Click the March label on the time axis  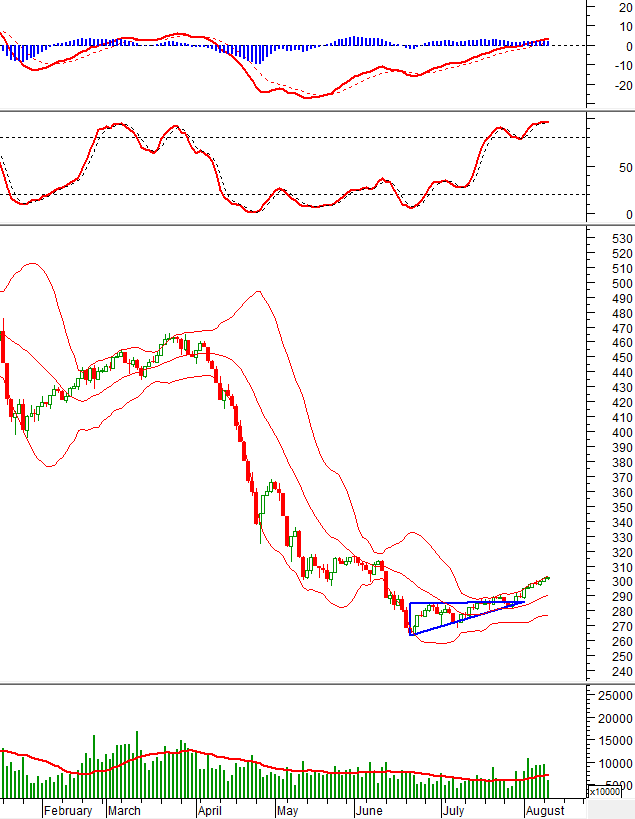[x=124, y=811]
